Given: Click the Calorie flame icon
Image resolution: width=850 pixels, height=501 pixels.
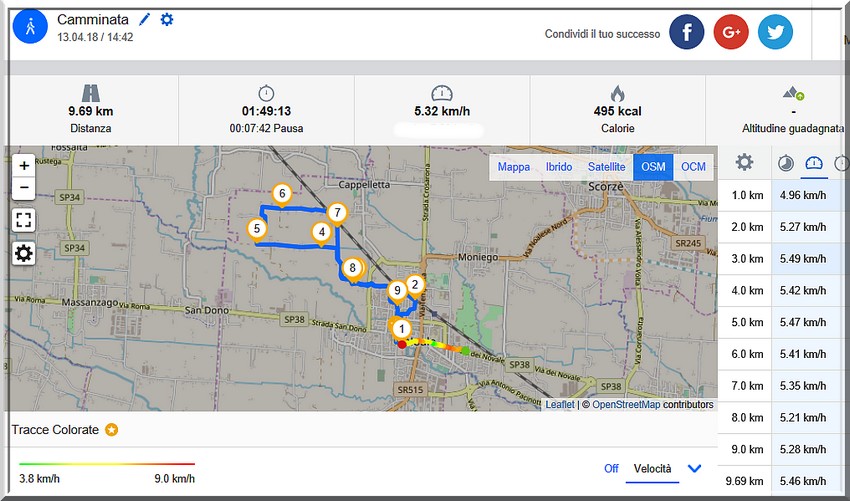Looking at the screenshot, I should click(617, 93).
